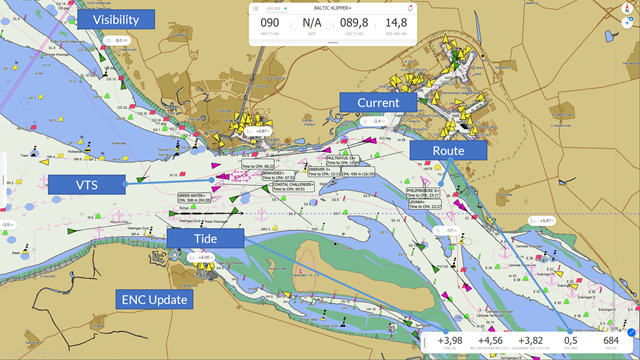Image resolution: width=640 pixels, height=360 pixels.
Task: Select the 0,5 distance value
Action: 571,341
